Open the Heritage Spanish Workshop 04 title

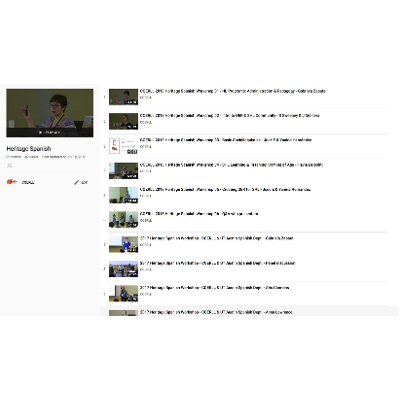(x=231, y=165)
